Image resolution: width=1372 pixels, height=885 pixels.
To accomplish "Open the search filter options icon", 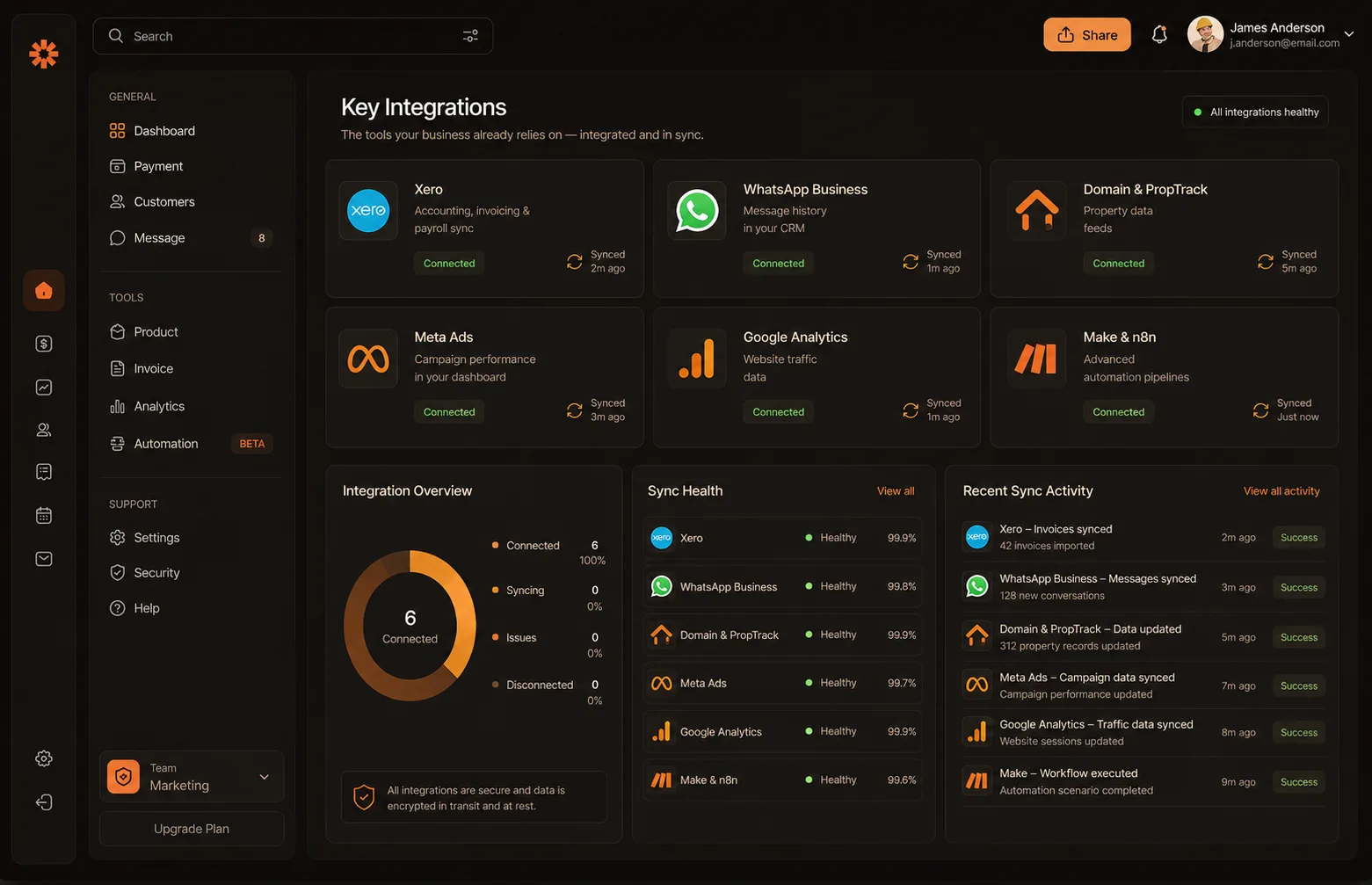I will tap(470, 36).
